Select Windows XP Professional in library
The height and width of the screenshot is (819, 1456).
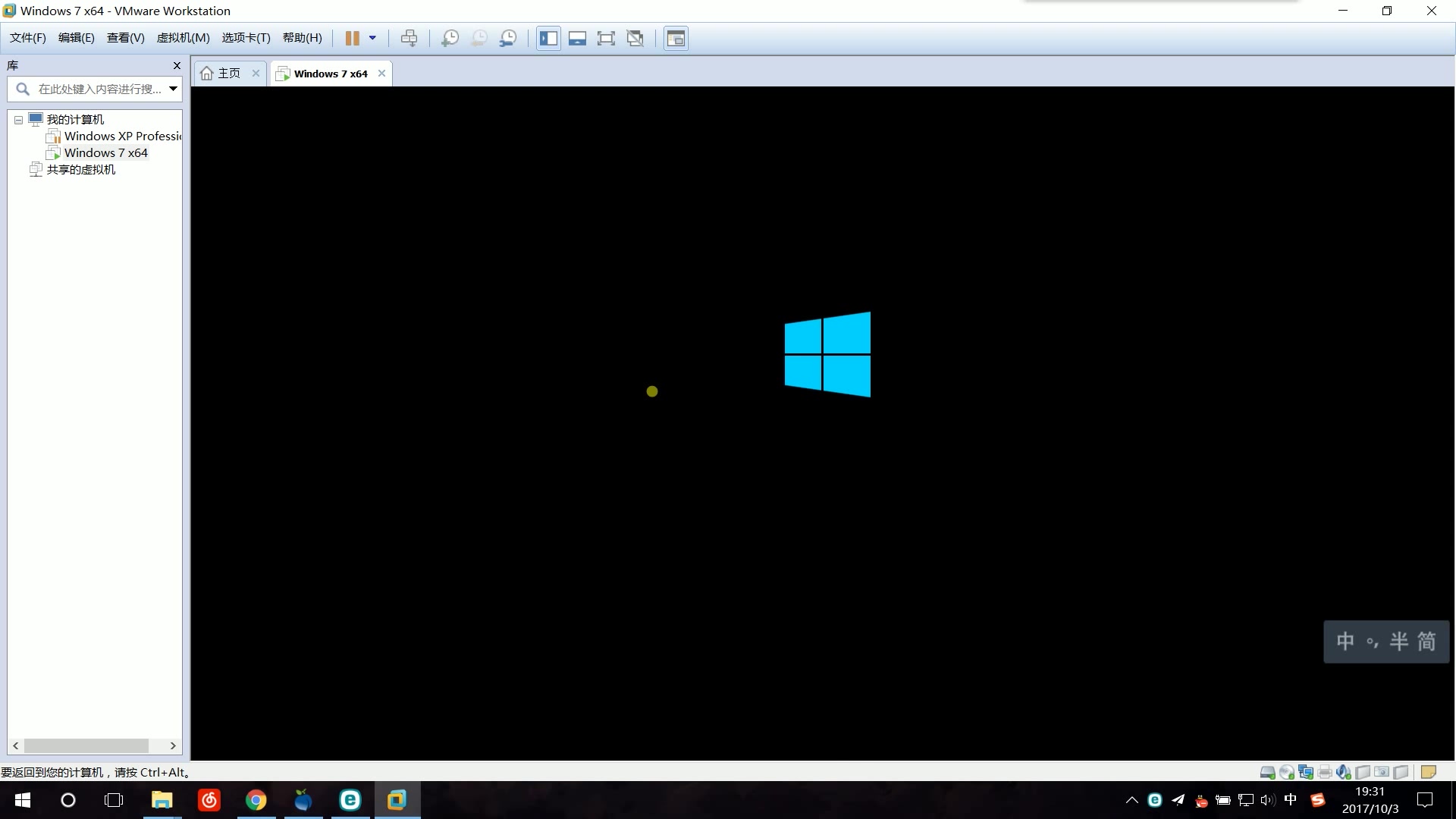(x=121, y=136)
